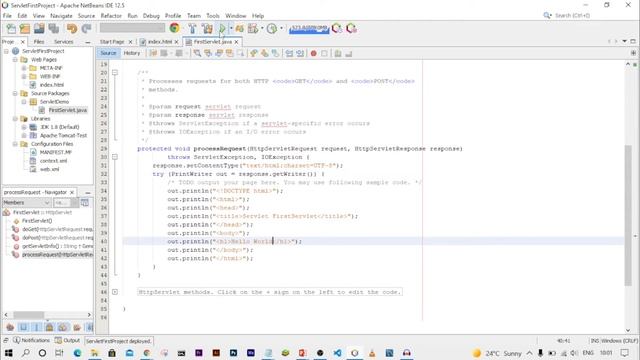The width and height of the screenshot is (640, 360).
Task: Click the Redo toolbar icon
Action: (86, 29)
